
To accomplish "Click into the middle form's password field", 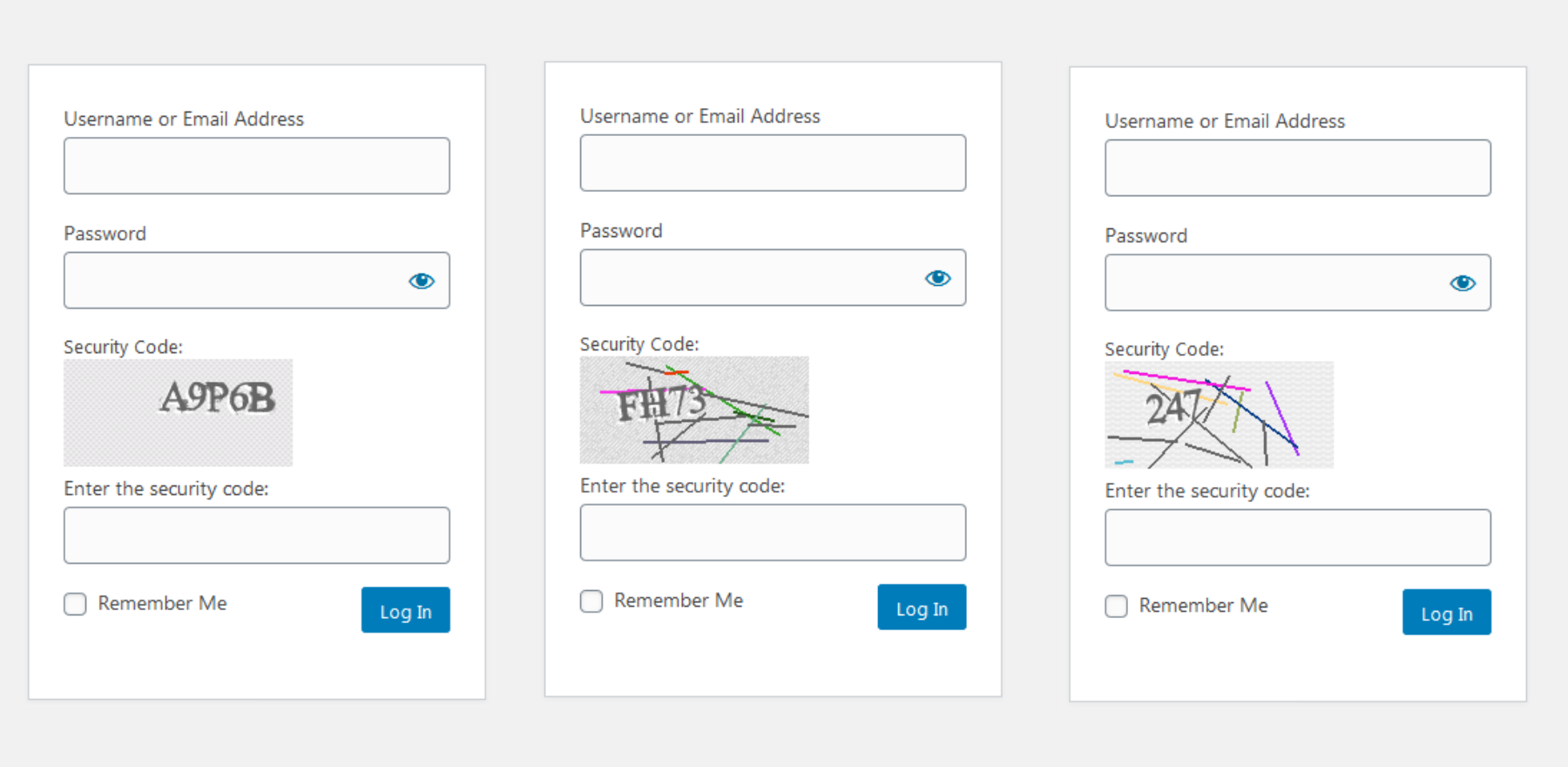I will pos(747,278).
